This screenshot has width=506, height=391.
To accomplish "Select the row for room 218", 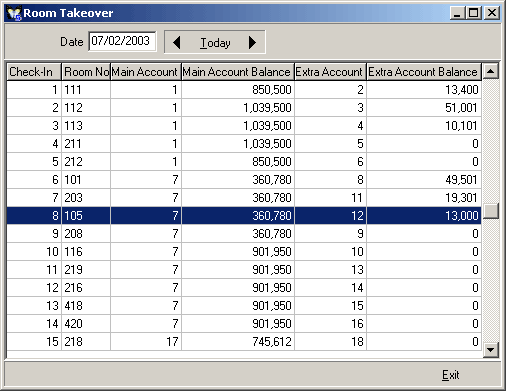I will [x=244, y=342].
